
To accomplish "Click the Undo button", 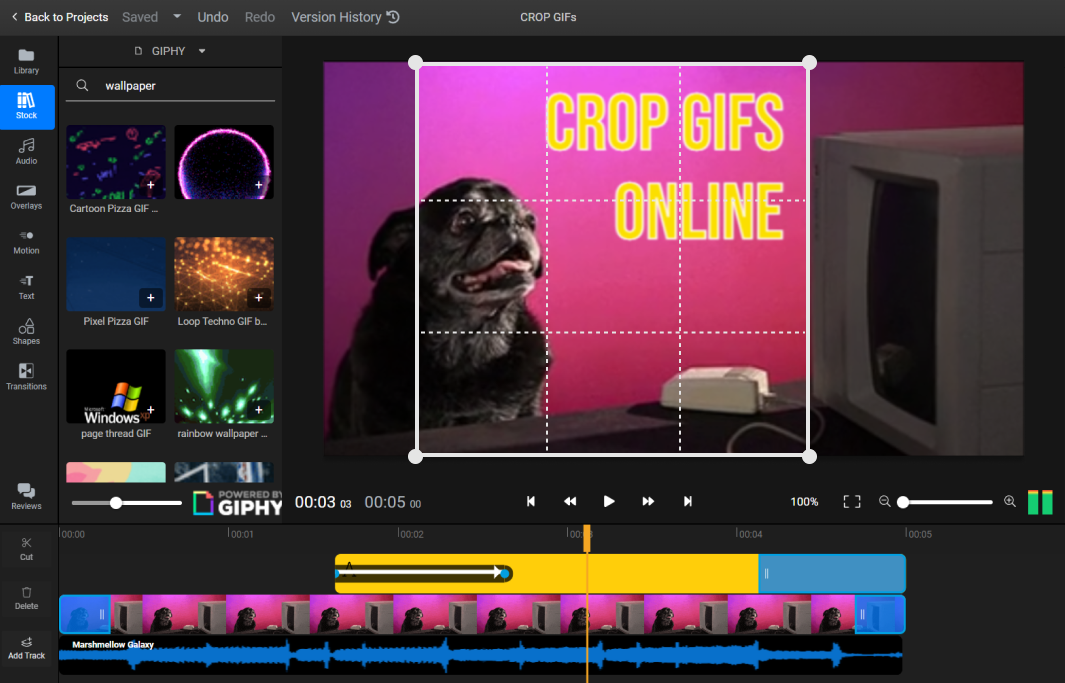I will coord(213,17).
